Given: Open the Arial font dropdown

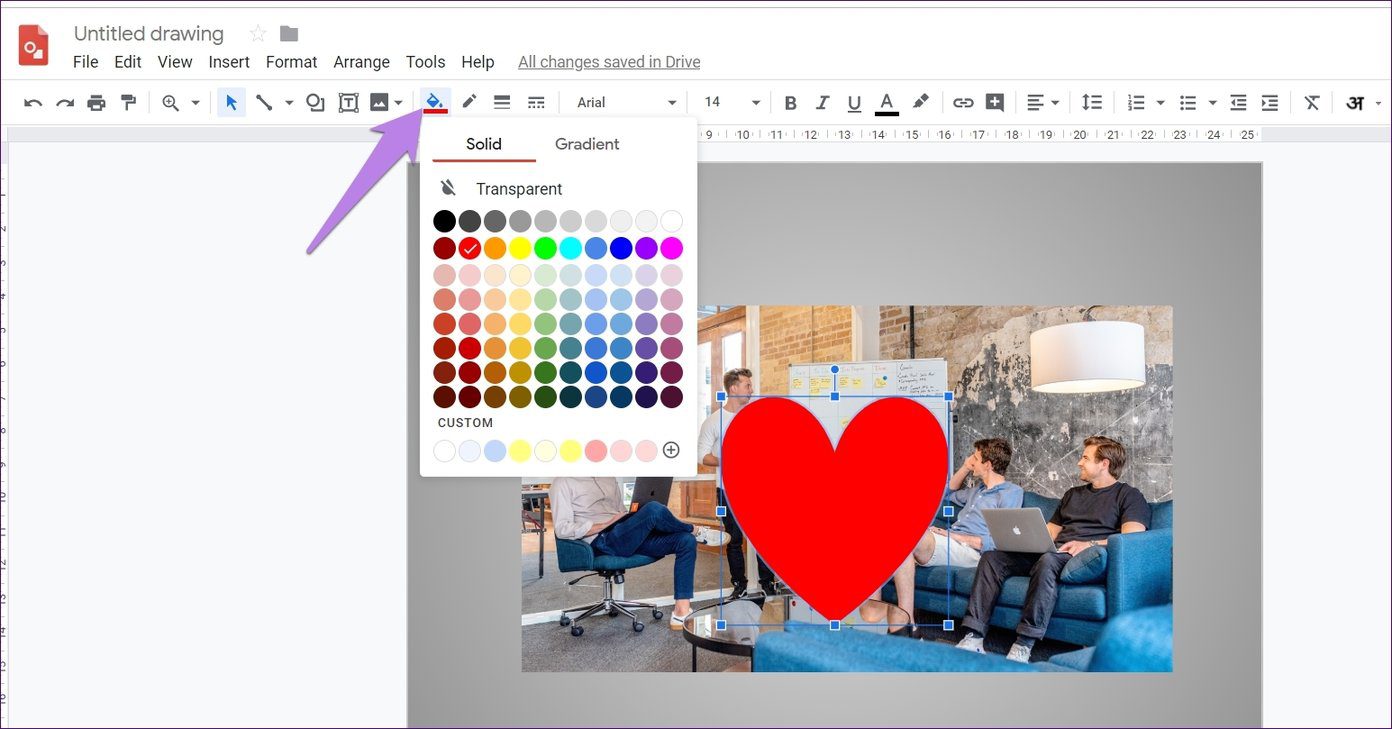Looking at the screenshot, I should [x=627, y=102].
